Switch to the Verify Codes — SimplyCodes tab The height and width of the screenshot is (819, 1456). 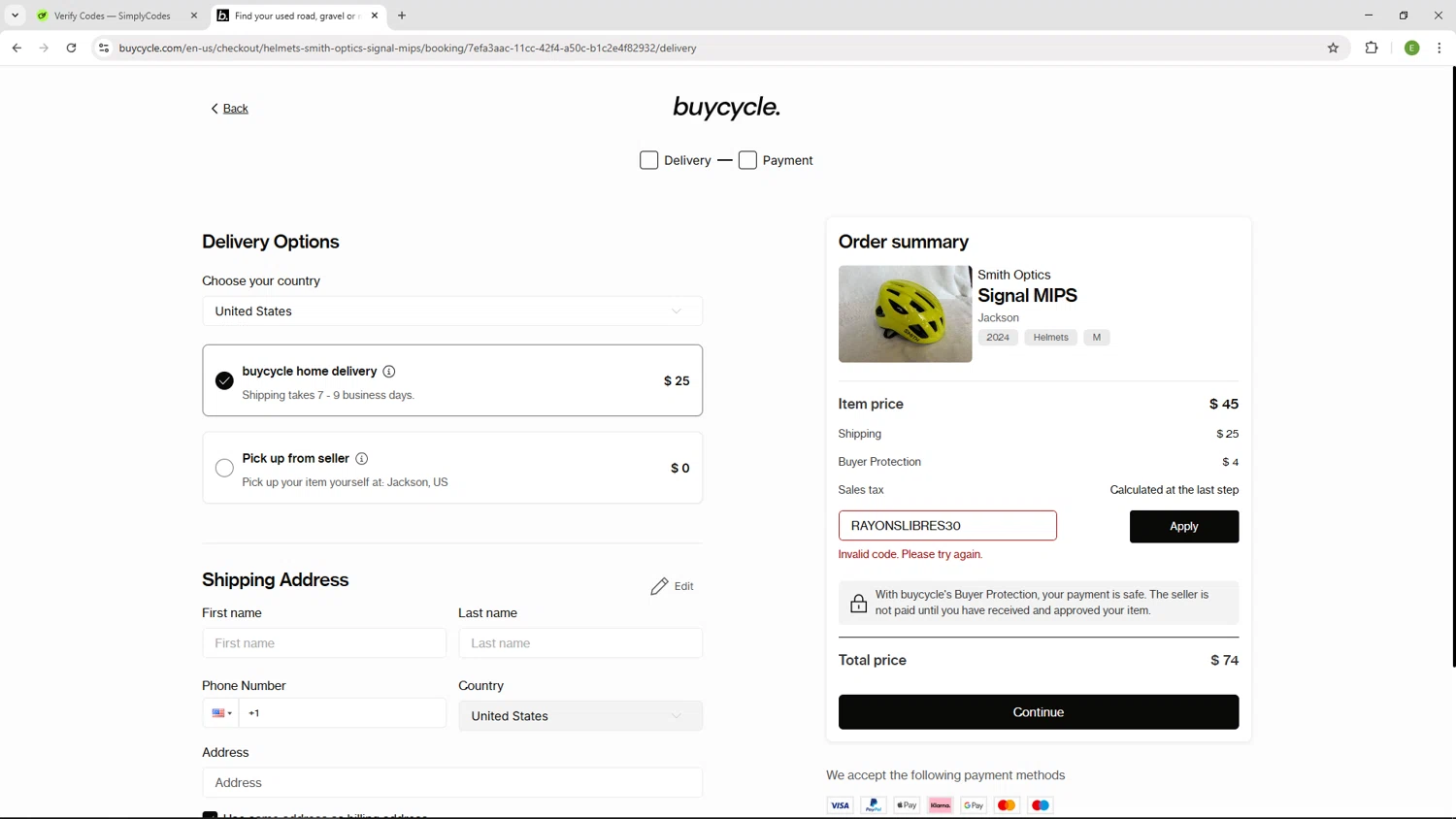click(x=112, y=16)
